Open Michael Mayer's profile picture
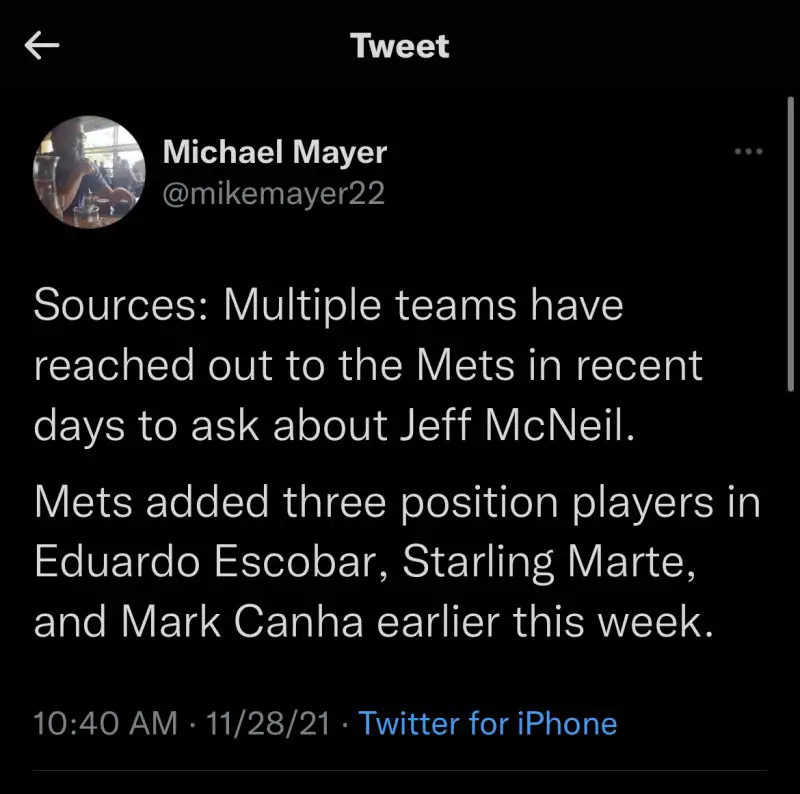Image resolution: width=800 pixels, height=794 pixels. pos(89,172)
